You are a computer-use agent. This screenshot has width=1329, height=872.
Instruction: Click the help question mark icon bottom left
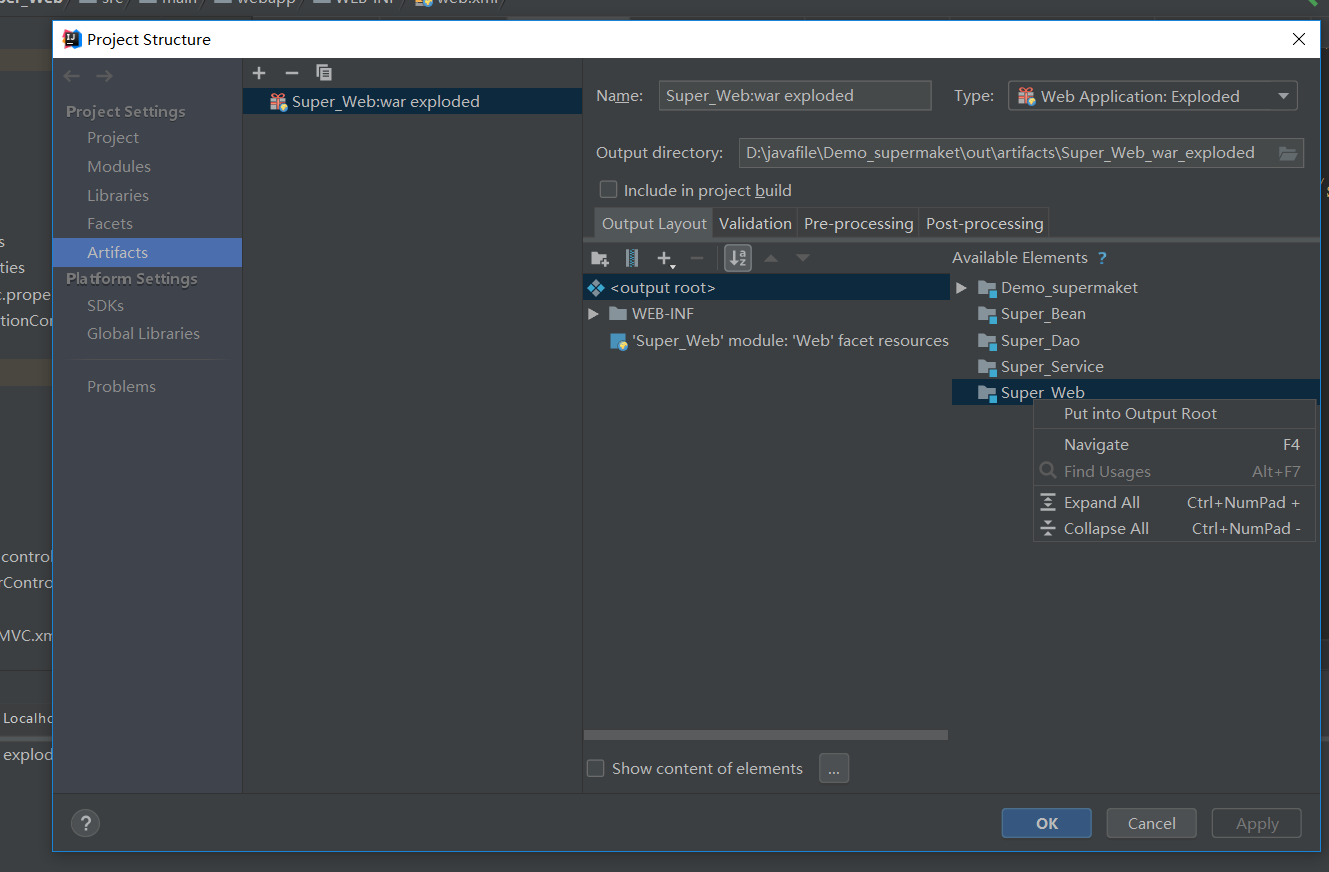point(85,823)
